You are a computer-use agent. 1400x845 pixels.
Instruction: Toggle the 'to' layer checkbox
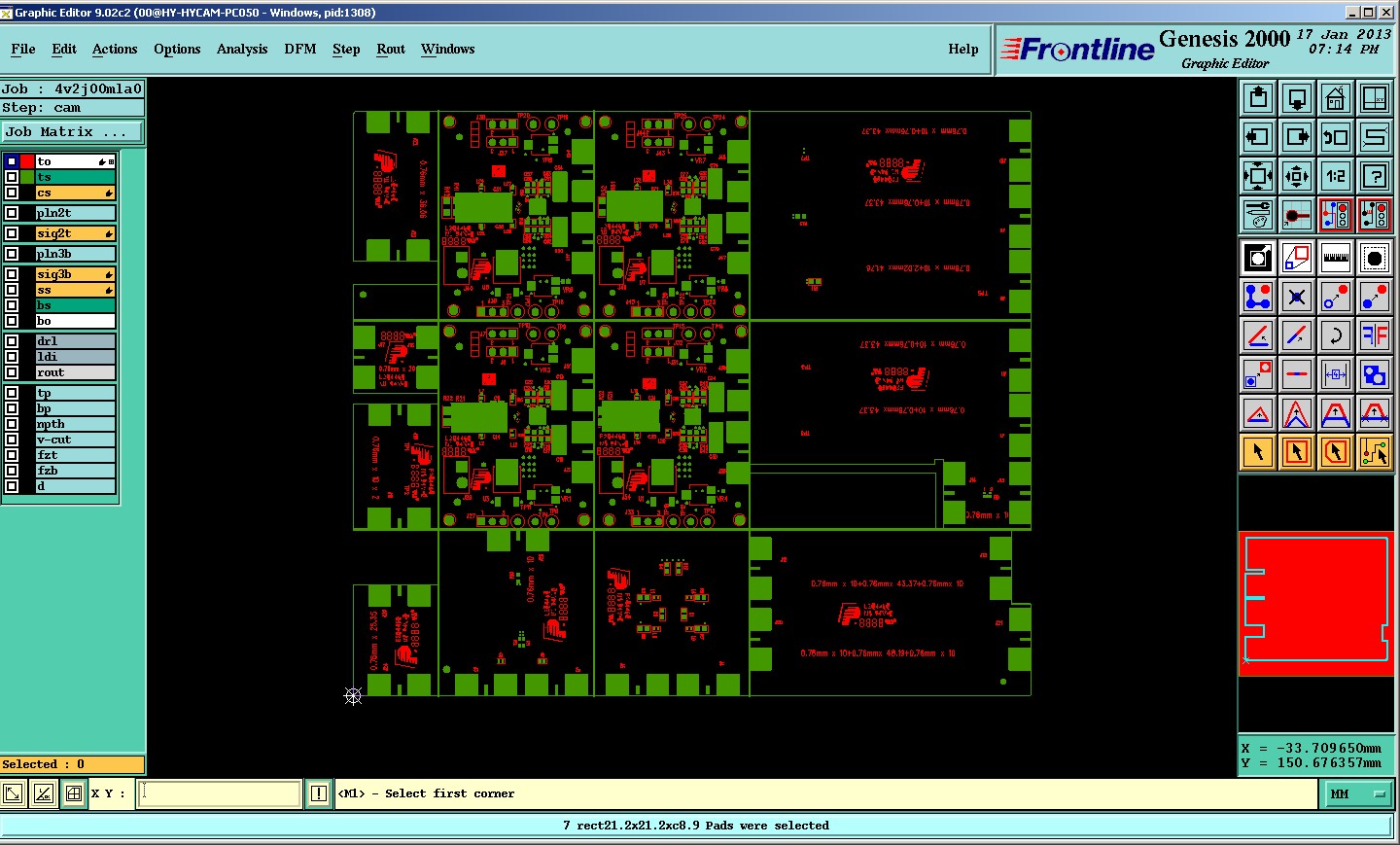click(x=12, y=161)
